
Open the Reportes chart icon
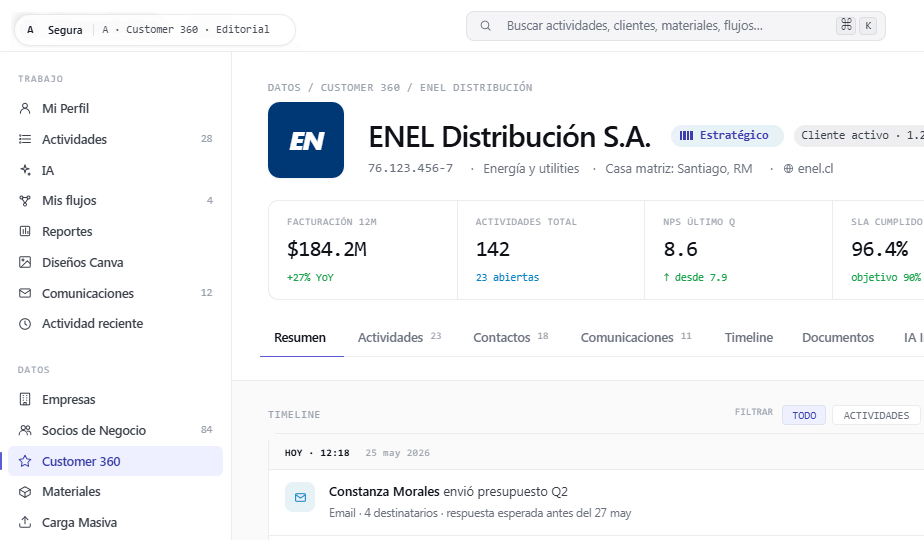[x=25, y=232]
